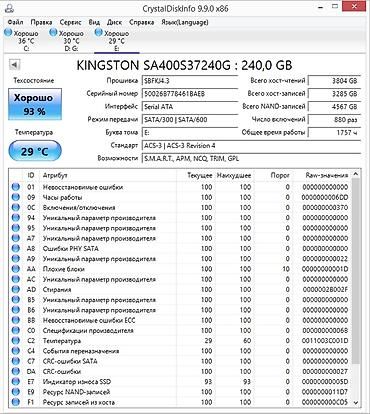370x414 pixels.
Task: Click the Хорошо 93 % health status button
Action: (35, 104)
